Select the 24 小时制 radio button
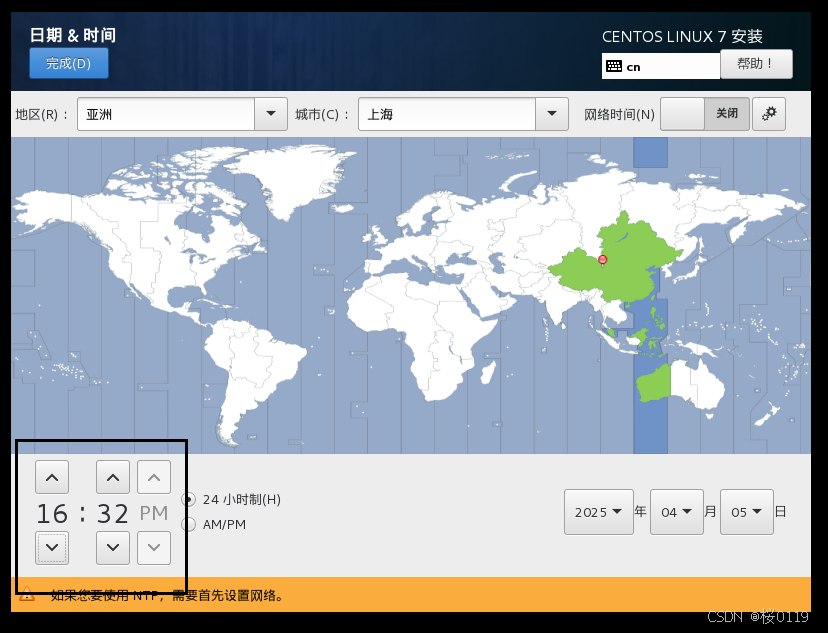Viewport: 828px width, 633px height. tap(189, 499)
